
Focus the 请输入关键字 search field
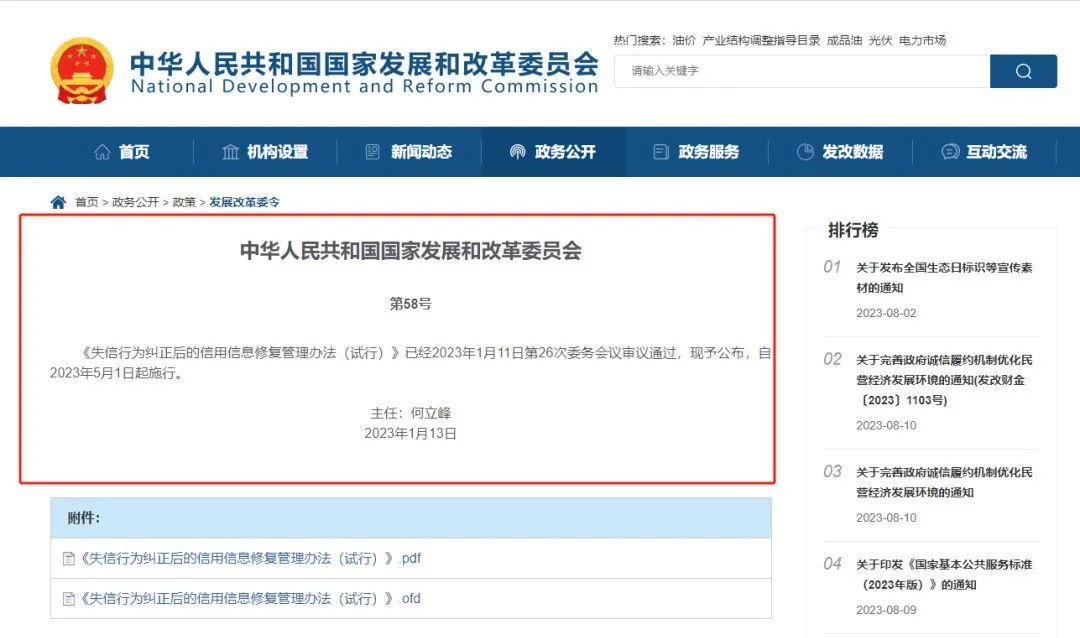802,71
